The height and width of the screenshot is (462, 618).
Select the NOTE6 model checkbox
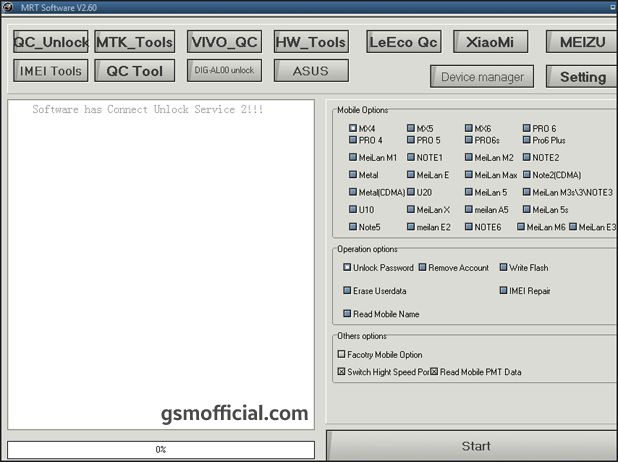pyautogui.click(x=469, y=226)
